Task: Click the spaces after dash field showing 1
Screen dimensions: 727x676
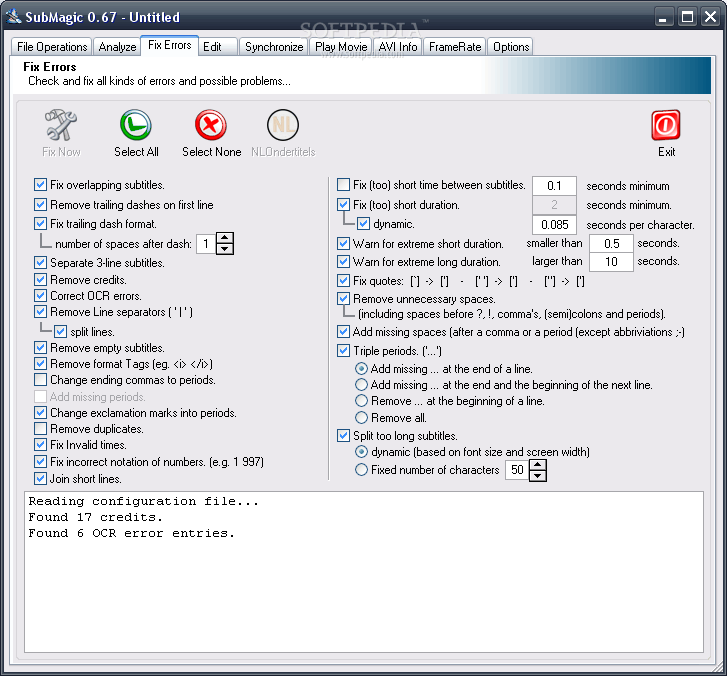Action: coord(206,243)
